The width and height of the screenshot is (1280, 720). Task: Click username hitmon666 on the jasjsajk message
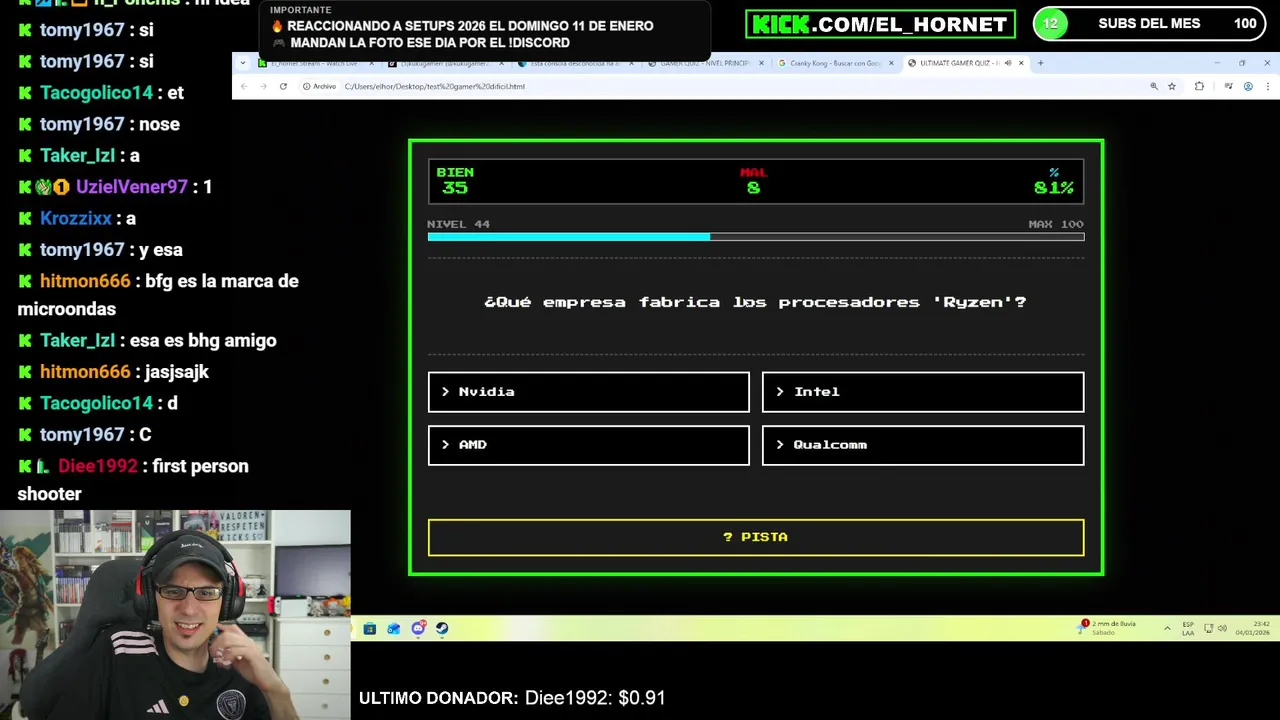coord(85,372)
